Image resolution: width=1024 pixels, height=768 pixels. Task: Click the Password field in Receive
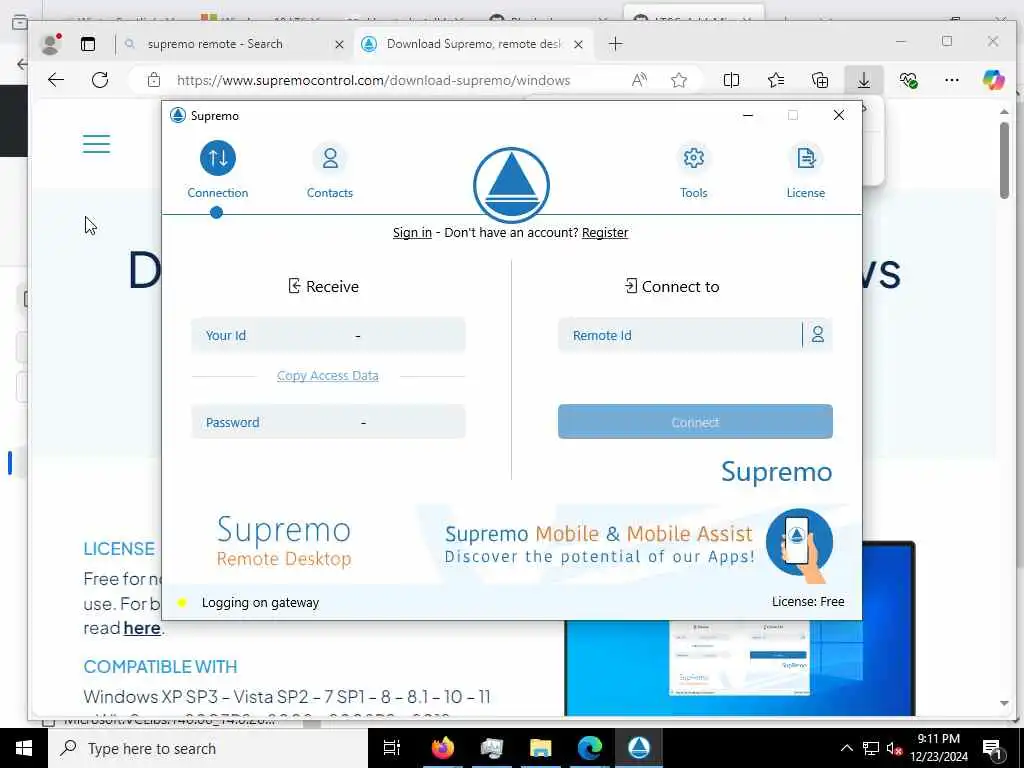click(328, 422)
